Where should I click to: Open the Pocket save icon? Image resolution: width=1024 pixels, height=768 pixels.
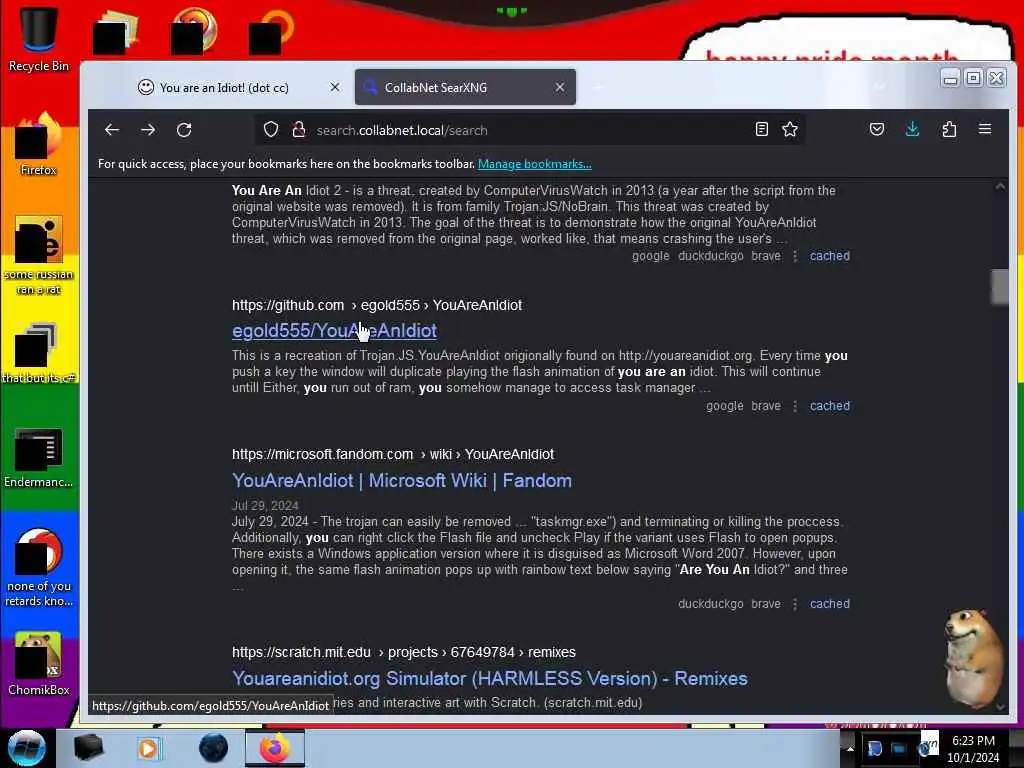point(877,129)
